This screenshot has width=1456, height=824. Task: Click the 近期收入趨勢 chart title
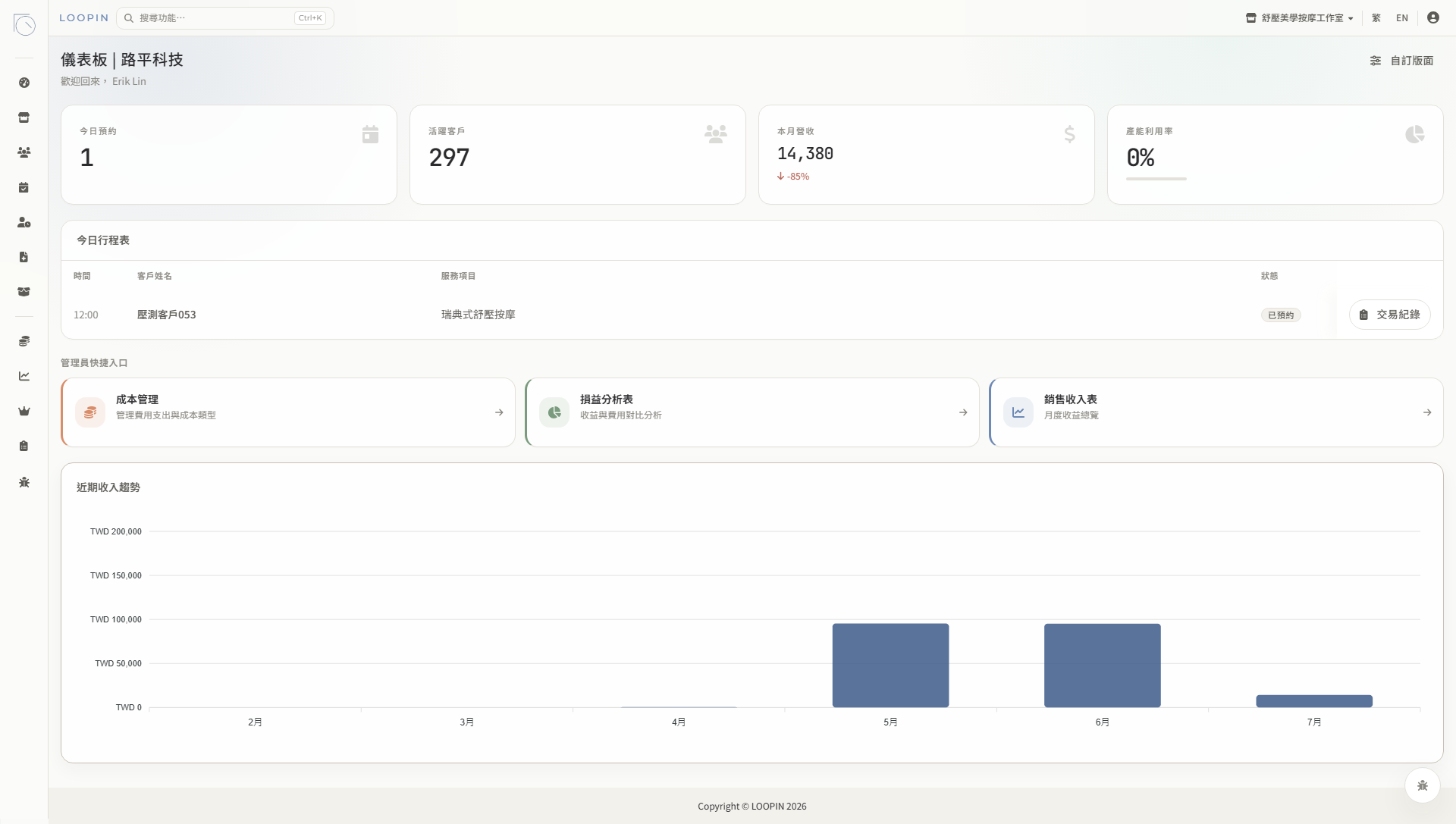(x=108, y=487)
